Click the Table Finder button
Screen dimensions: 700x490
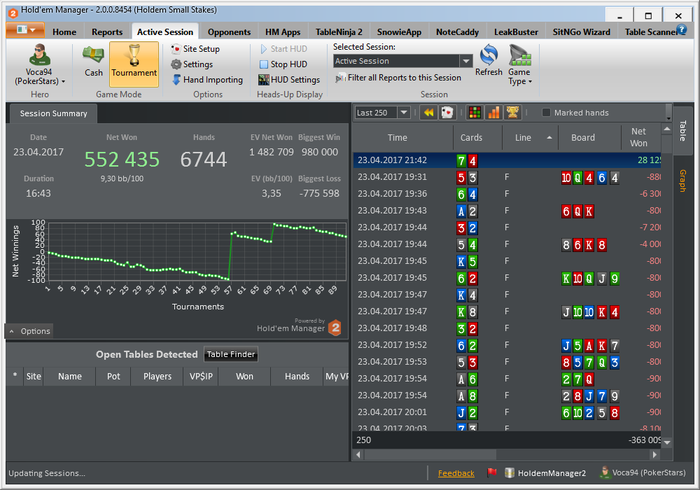(x=231, y=354)
